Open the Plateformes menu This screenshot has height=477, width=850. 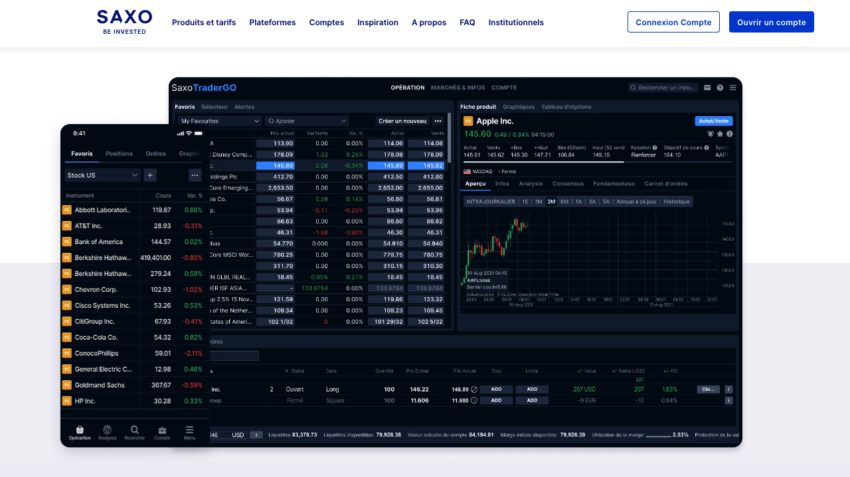[x=272, y=22]
